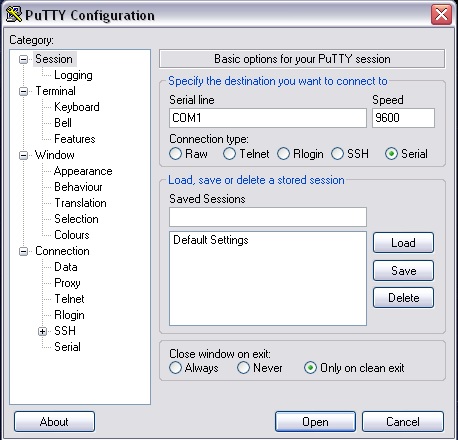Close the PuTTY Configuration window
This screenshot has height=440, width=458.
[x=441, y=15]
